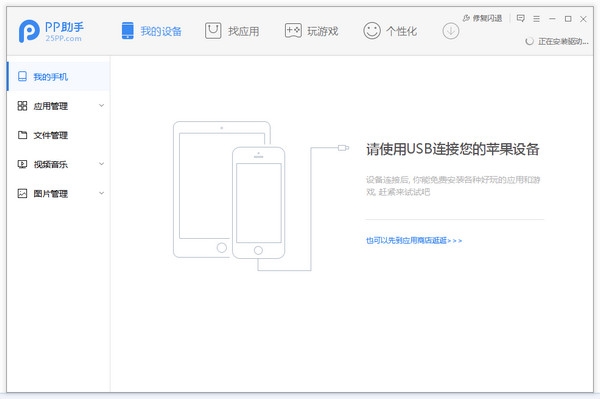
Task: Click the PP助手 logo icon
Action: tap(29, 31)
